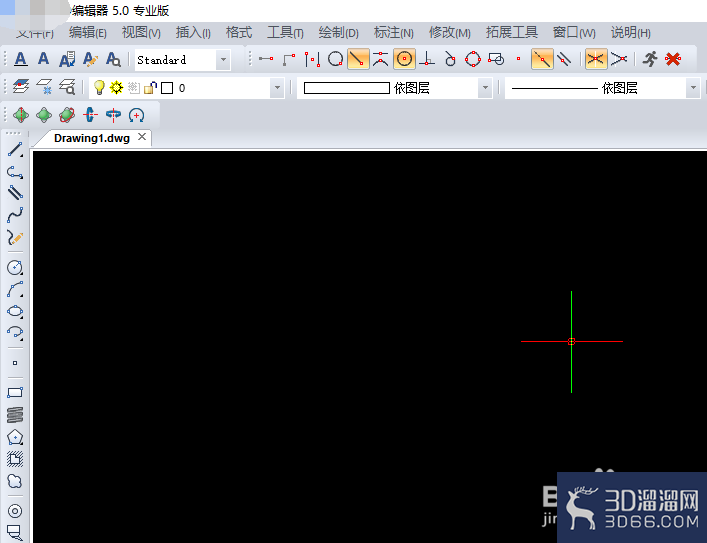Select the Line drawing tool
The width and height of the screenshot is (707, 543).
(x=15, y=150)
